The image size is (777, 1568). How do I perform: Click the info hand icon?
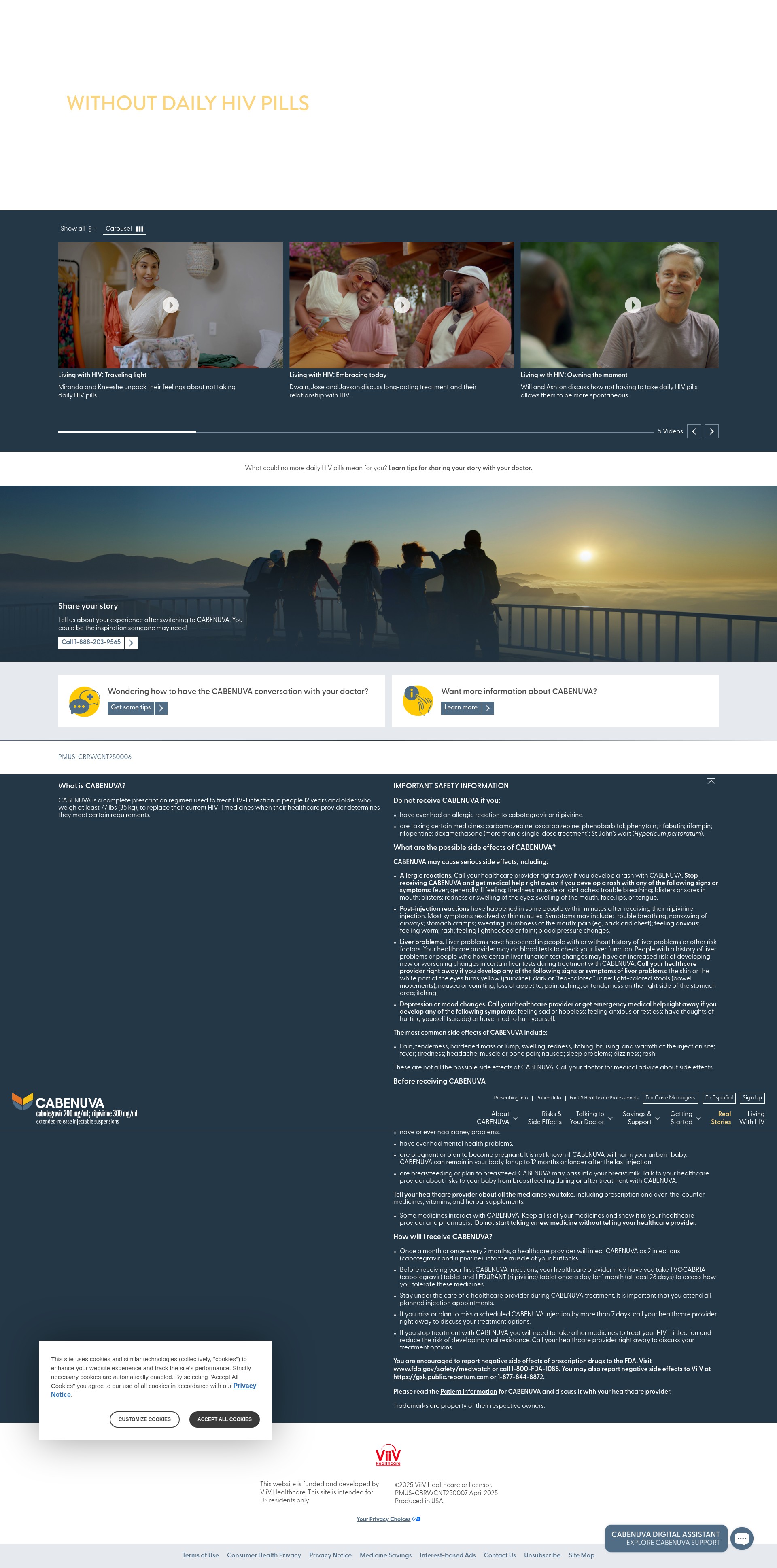(418, 701)
